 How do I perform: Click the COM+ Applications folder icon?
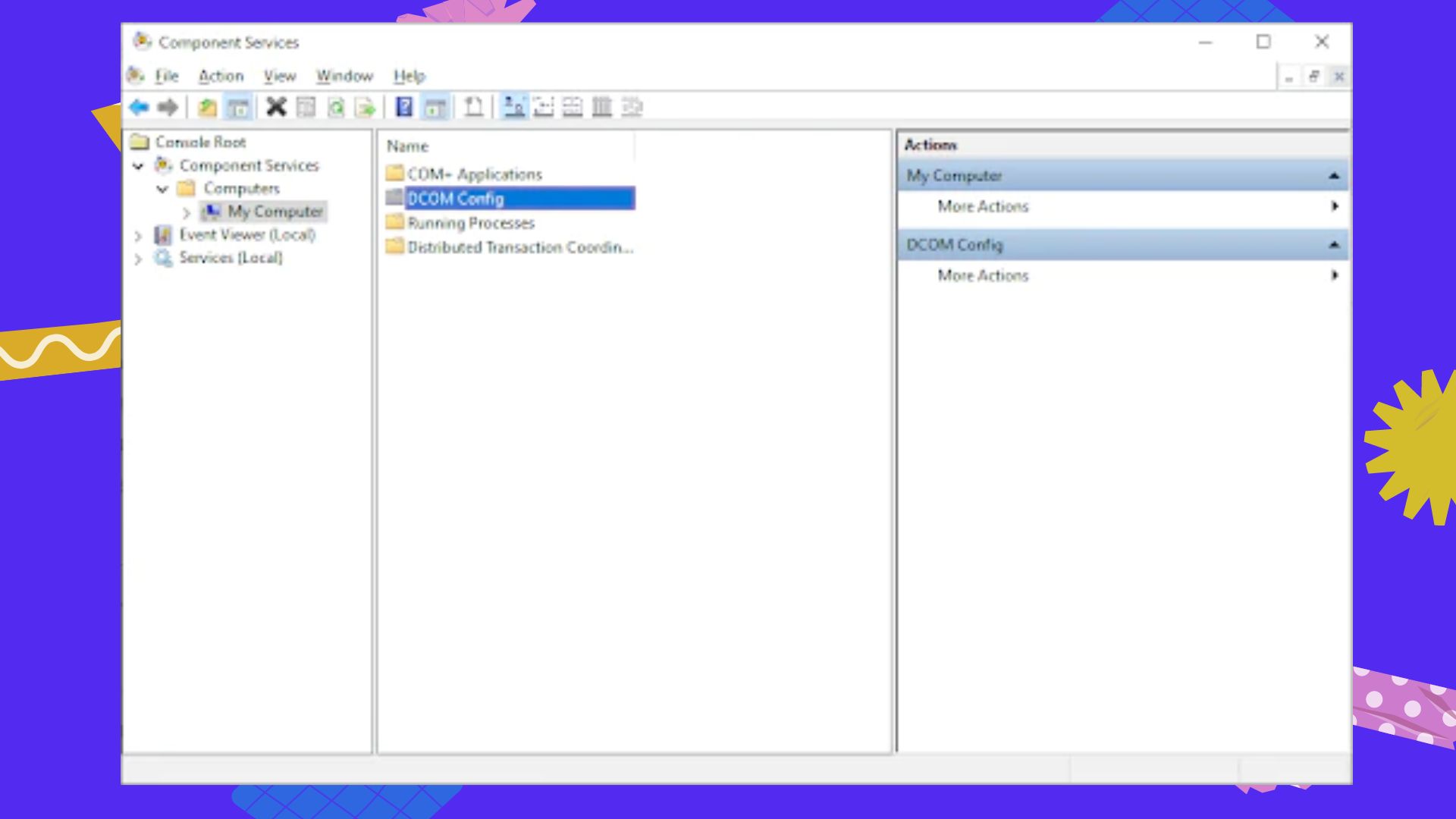tap(394, 173)
